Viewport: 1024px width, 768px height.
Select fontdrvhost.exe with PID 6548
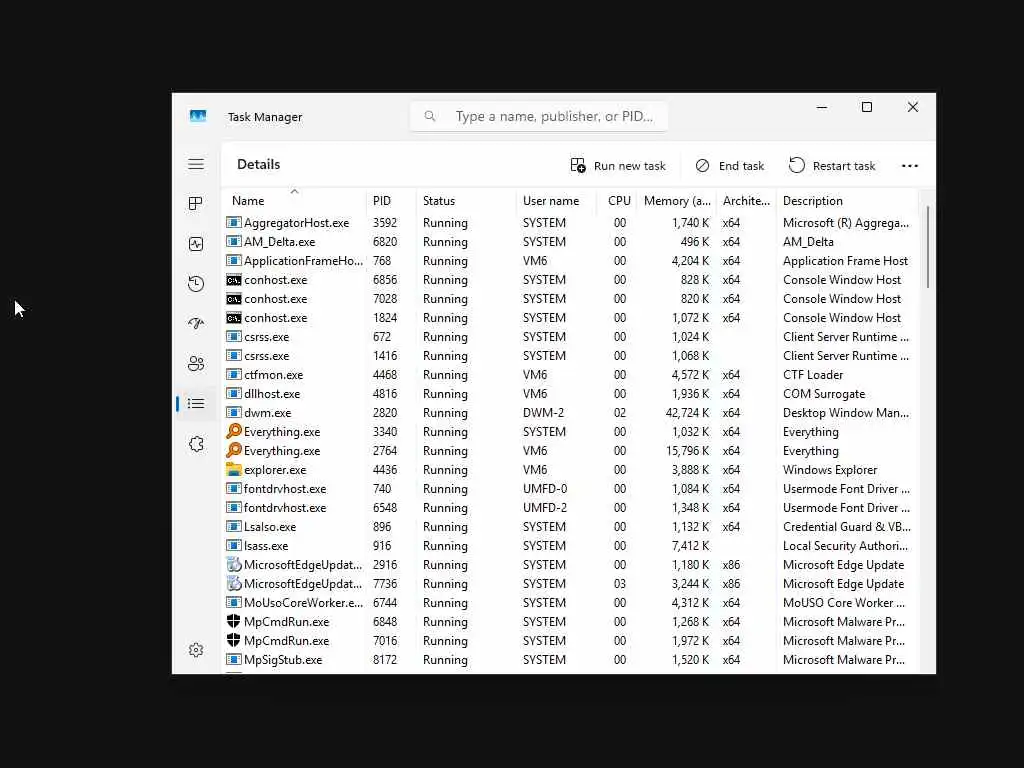[x=571, y=507]
